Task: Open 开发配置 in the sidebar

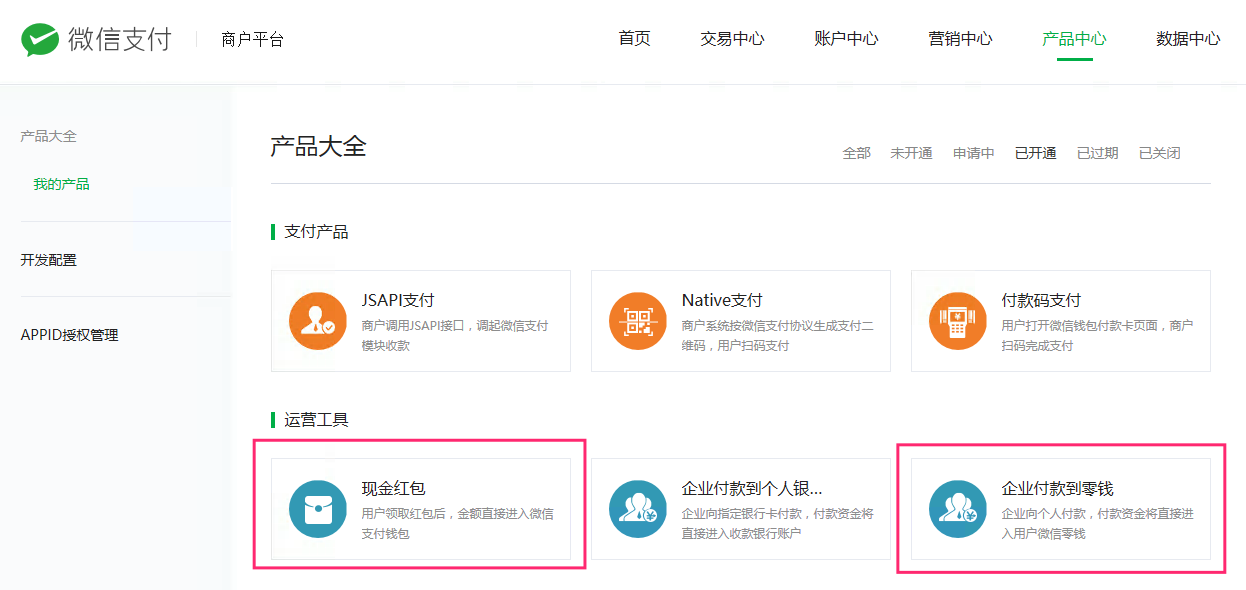Action: [49, 260]
